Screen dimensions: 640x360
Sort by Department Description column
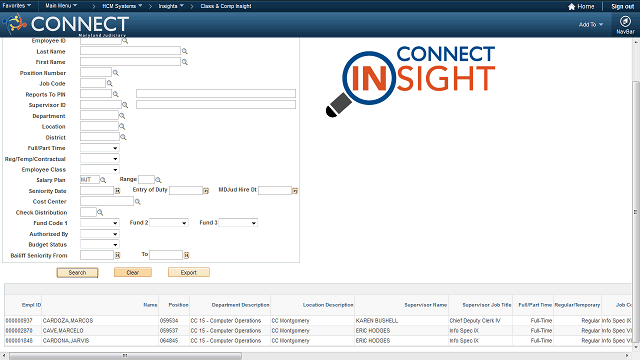(240, 305)
